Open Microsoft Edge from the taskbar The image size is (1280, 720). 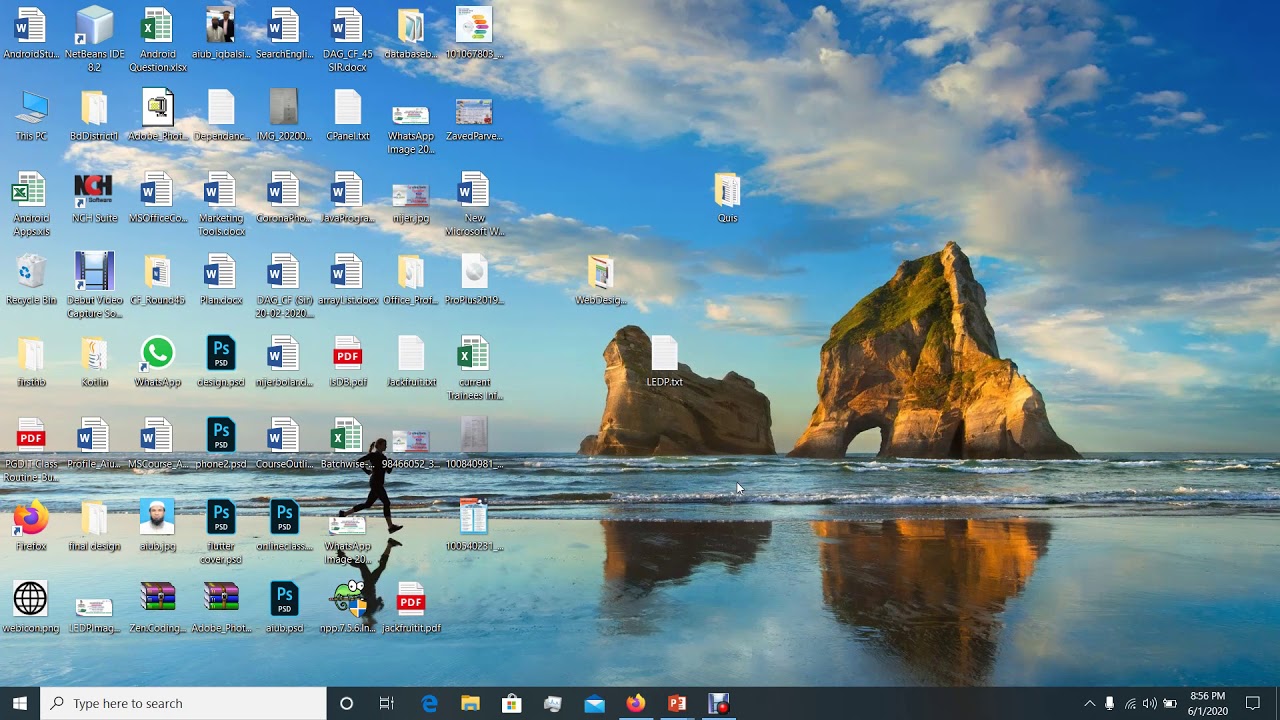(x=430, y=704)
